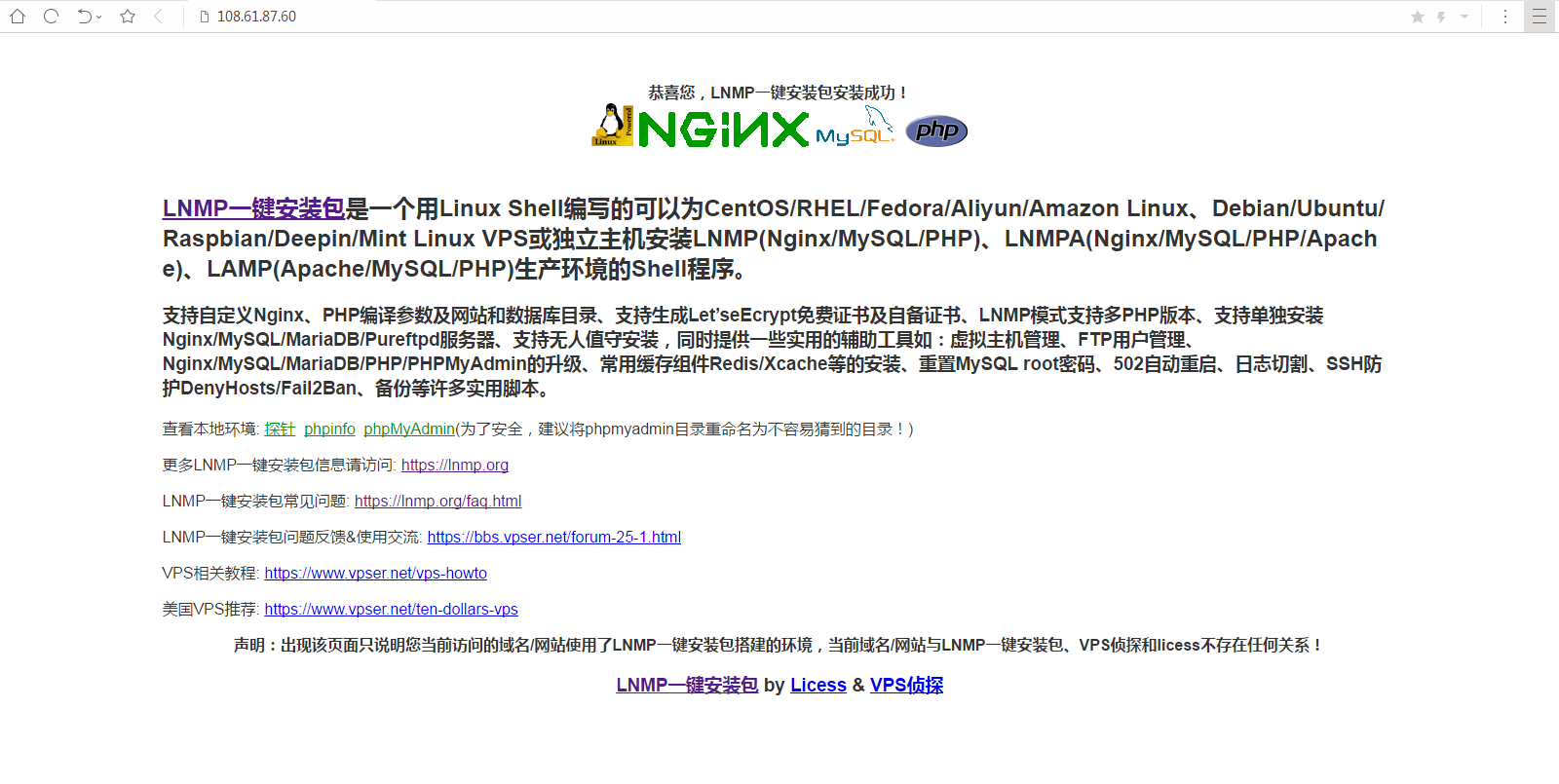The width and height of the screenshot is (1559, 784).
Task: Click label VPS相关教程:
Action: [x=210, y=574]
